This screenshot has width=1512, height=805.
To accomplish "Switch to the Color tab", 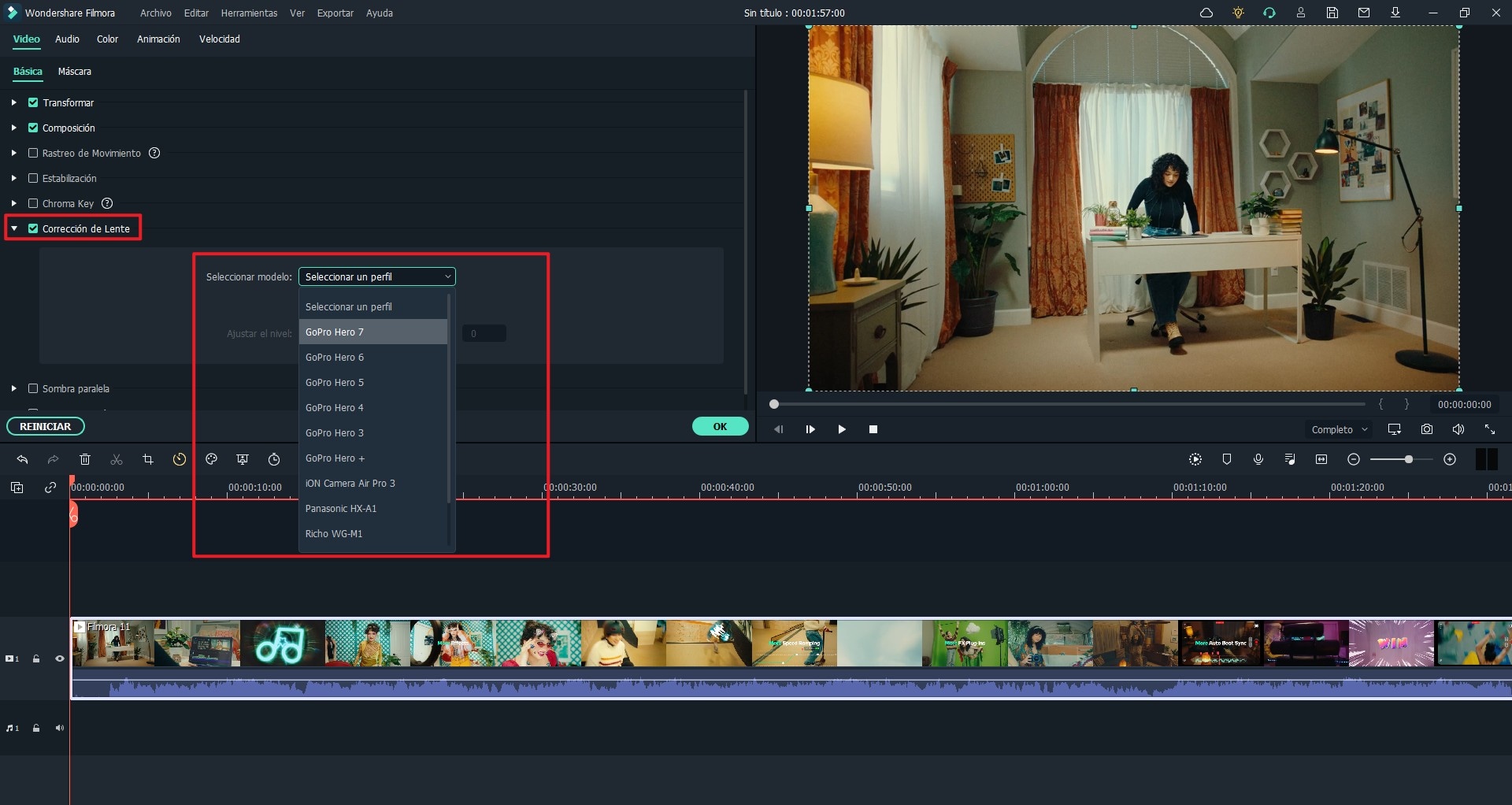I will 107,39.
